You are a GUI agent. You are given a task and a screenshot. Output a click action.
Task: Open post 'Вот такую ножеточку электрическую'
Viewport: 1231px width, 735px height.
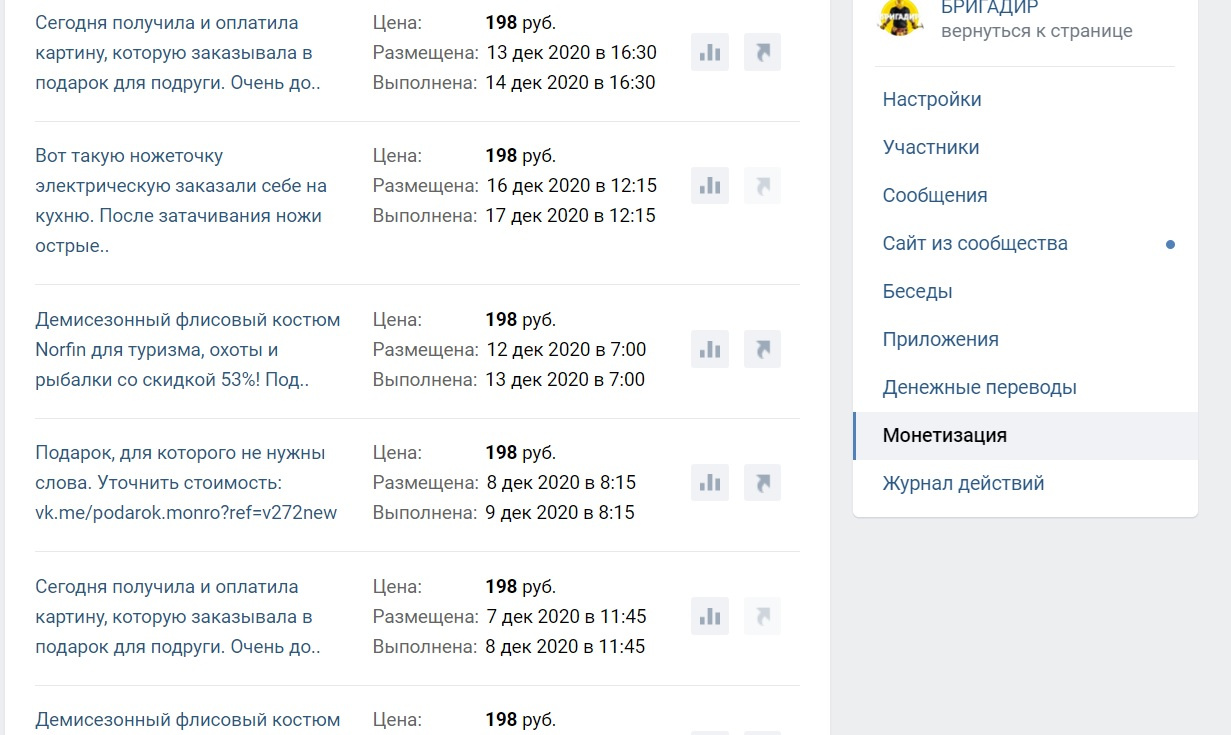pos(181,201)
